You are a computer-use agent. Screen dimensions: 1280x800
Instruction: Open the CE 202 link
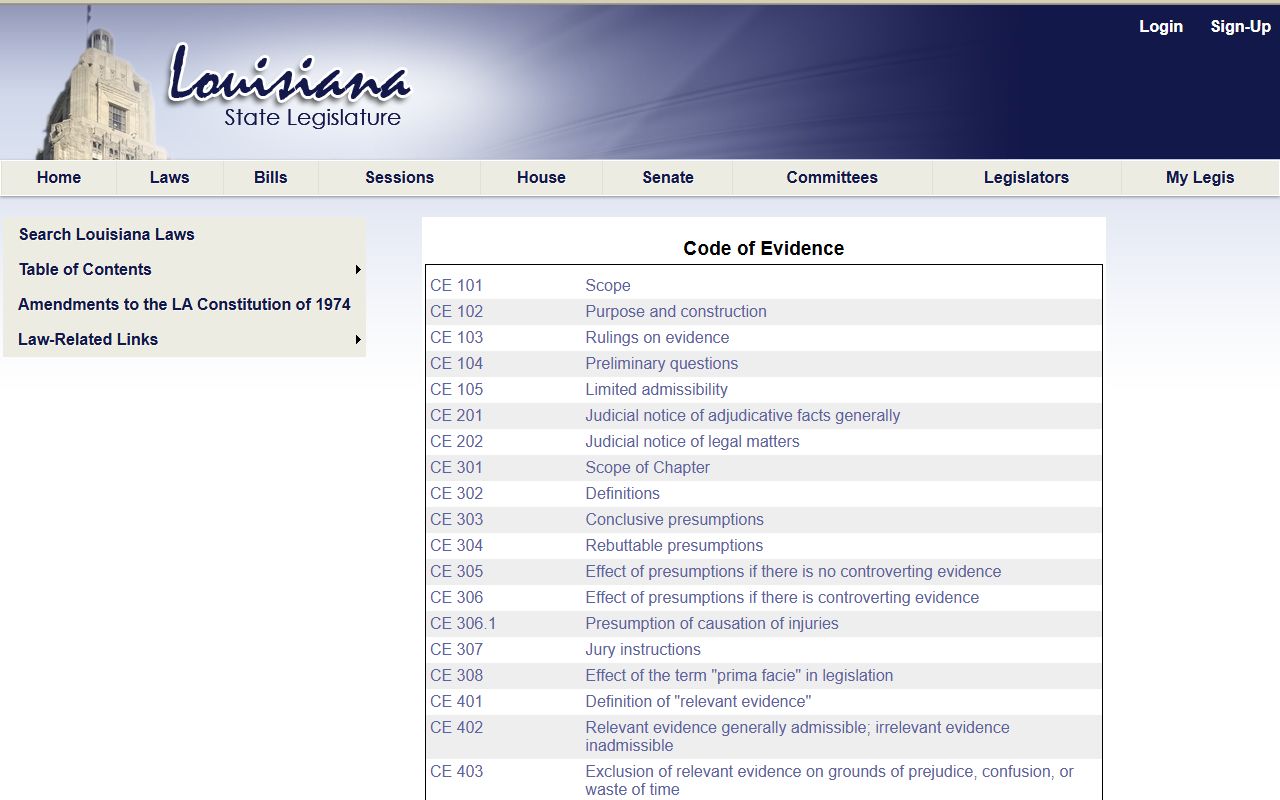tap(456, 442)
